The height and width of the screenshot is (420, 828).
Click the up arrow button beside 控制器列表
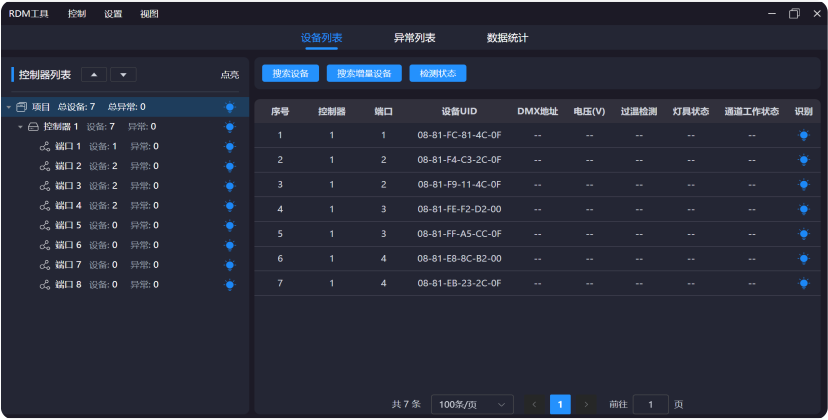94,74
